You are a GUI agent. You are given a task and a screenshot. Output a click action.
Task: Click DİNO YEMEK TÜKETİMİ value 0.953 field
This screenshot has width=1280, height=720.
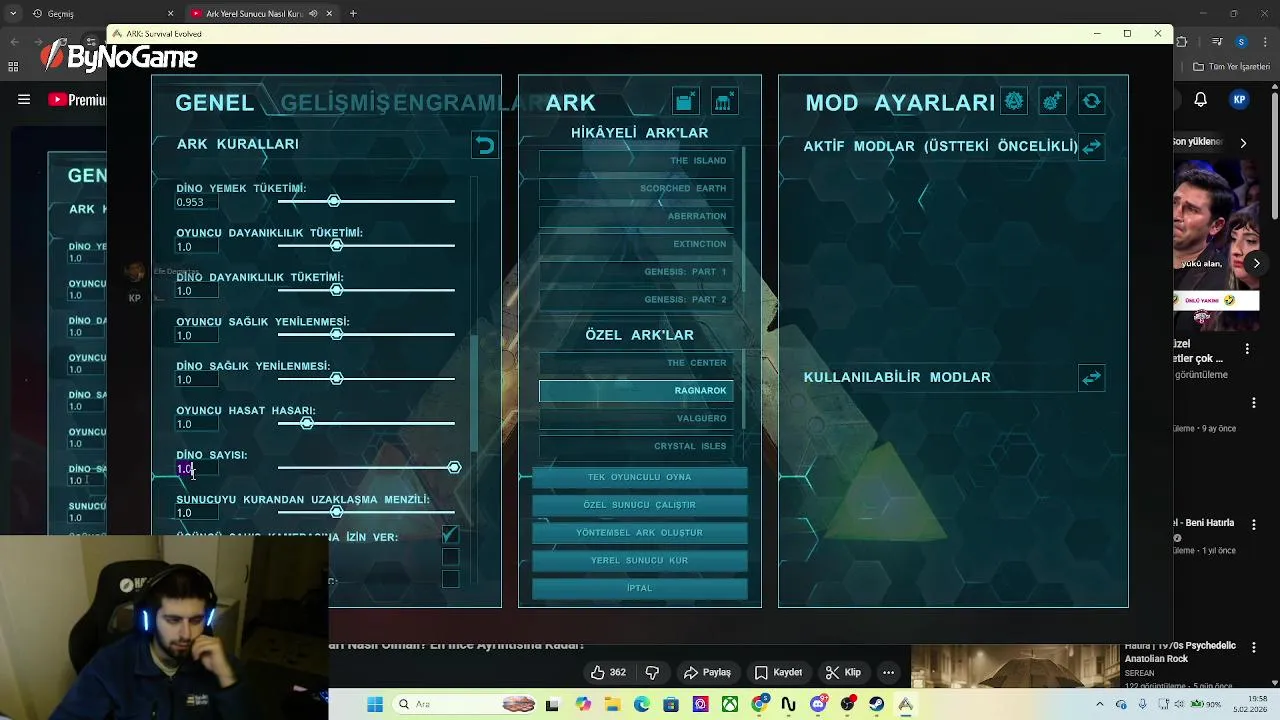coord(197,202)
